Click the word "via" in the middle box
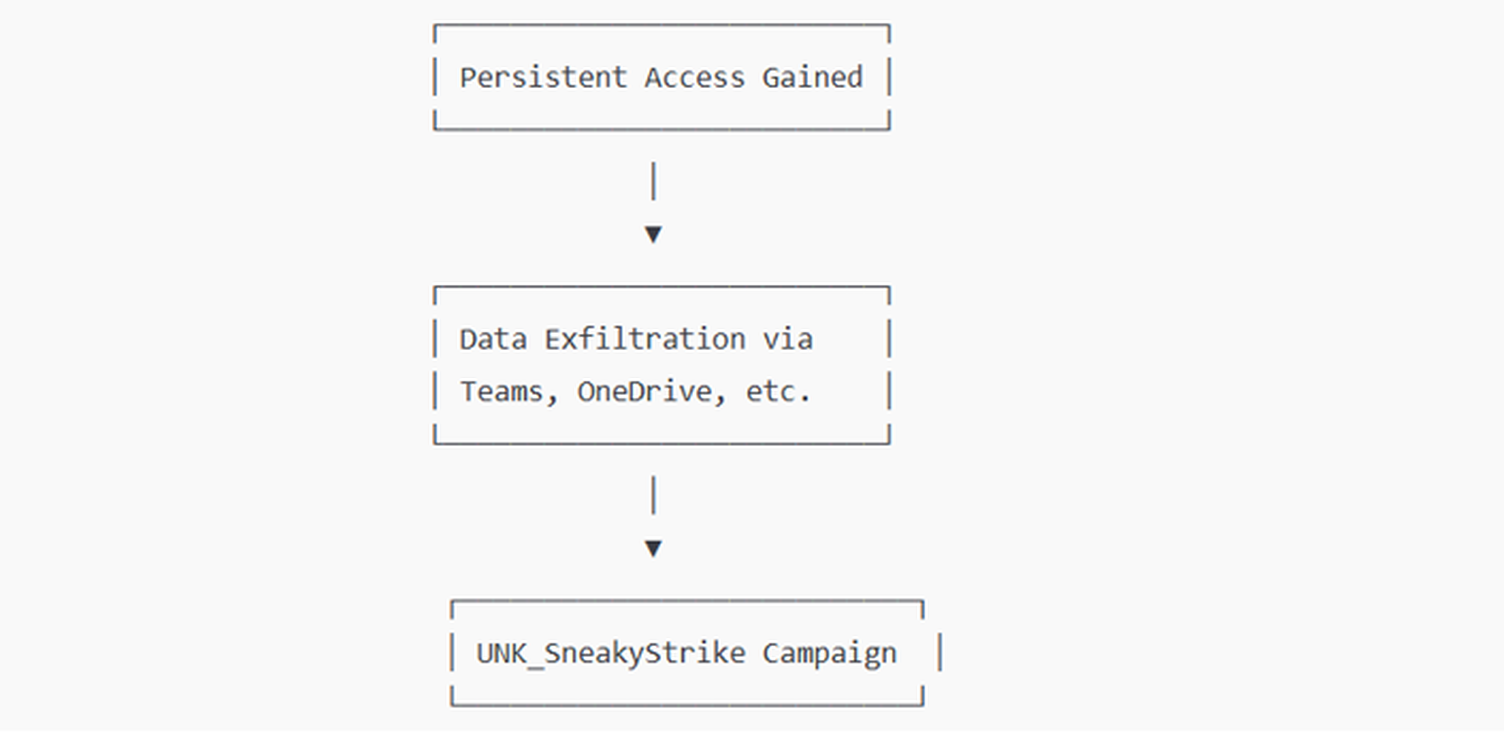The image size is (1504, 735). coord(787,339)
